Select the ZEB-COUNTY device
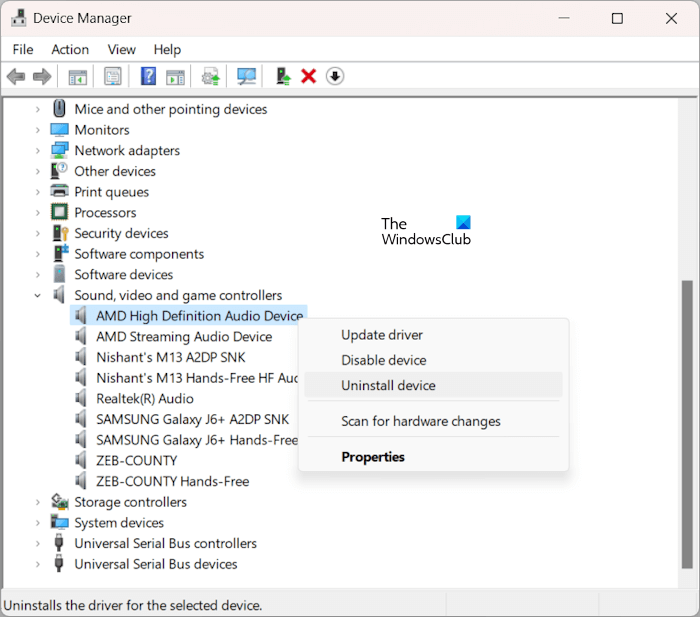The image size is (700, 617). coord(137,461)
